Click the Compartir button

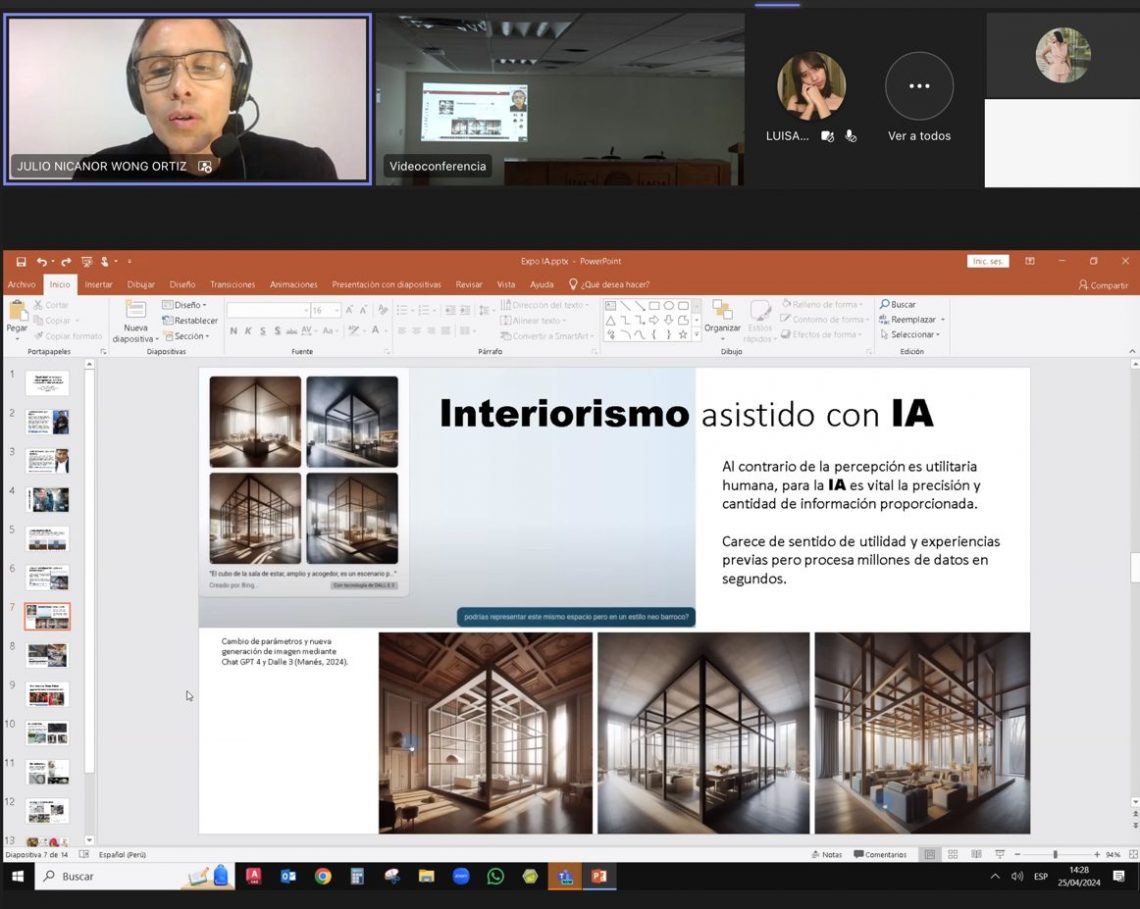[x=1103, y=285]
